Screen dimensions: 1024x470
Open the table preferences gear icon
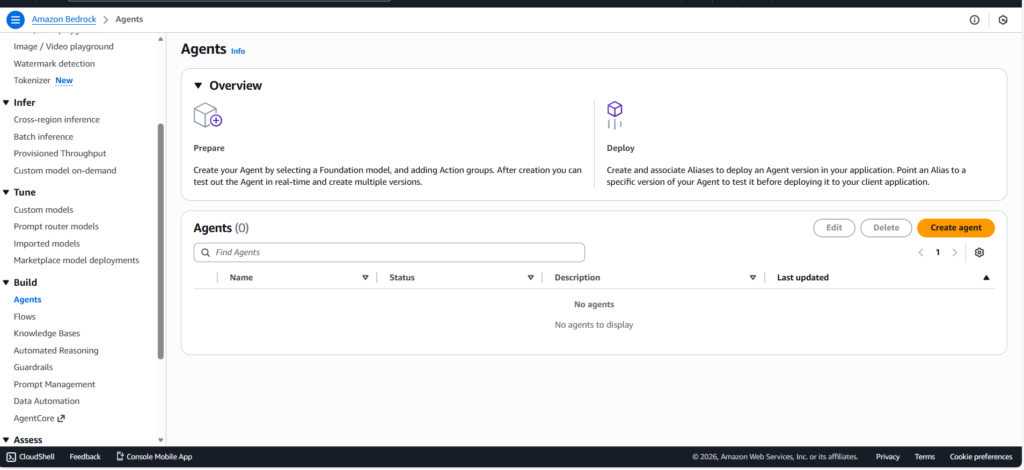pyautogui.click(x=979, y=253)
